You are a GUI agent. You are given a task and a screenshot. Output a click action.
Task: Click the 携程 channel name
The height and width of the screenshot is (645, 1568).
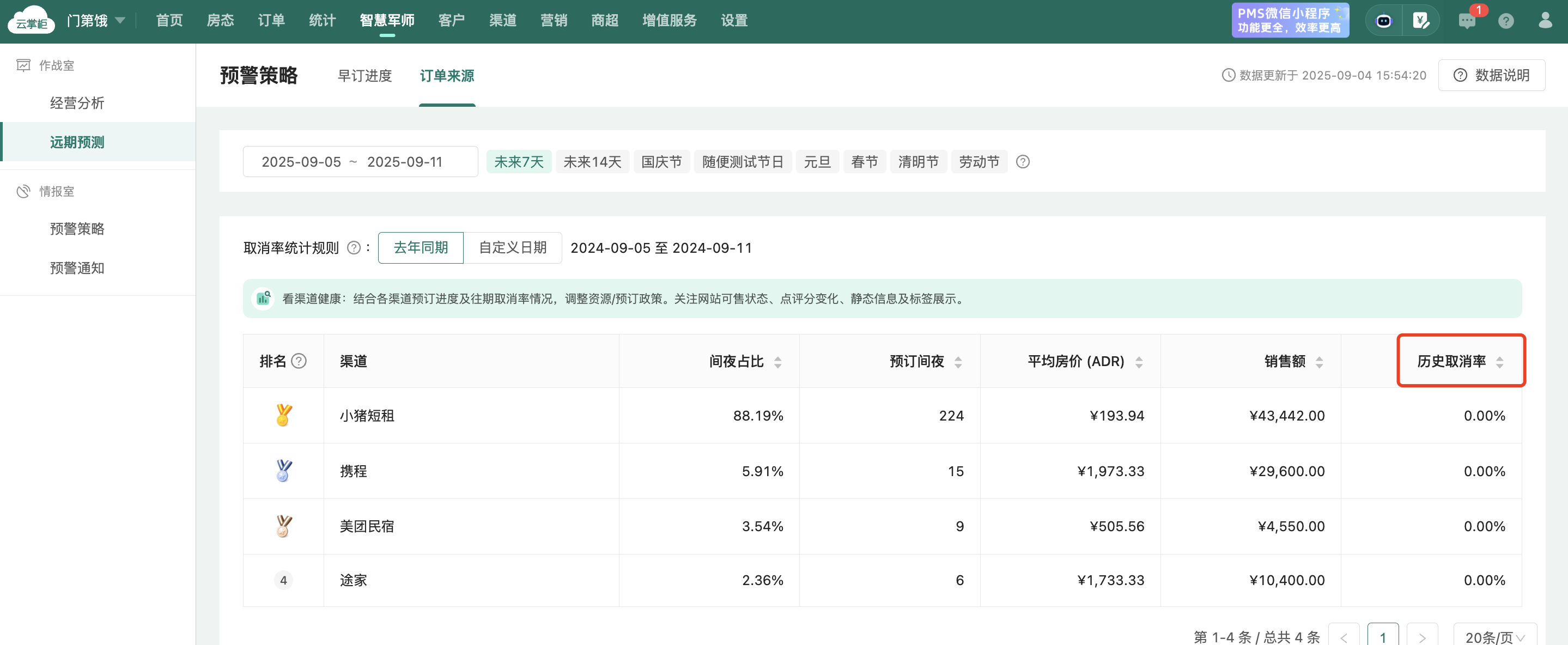tap(353, 471)
